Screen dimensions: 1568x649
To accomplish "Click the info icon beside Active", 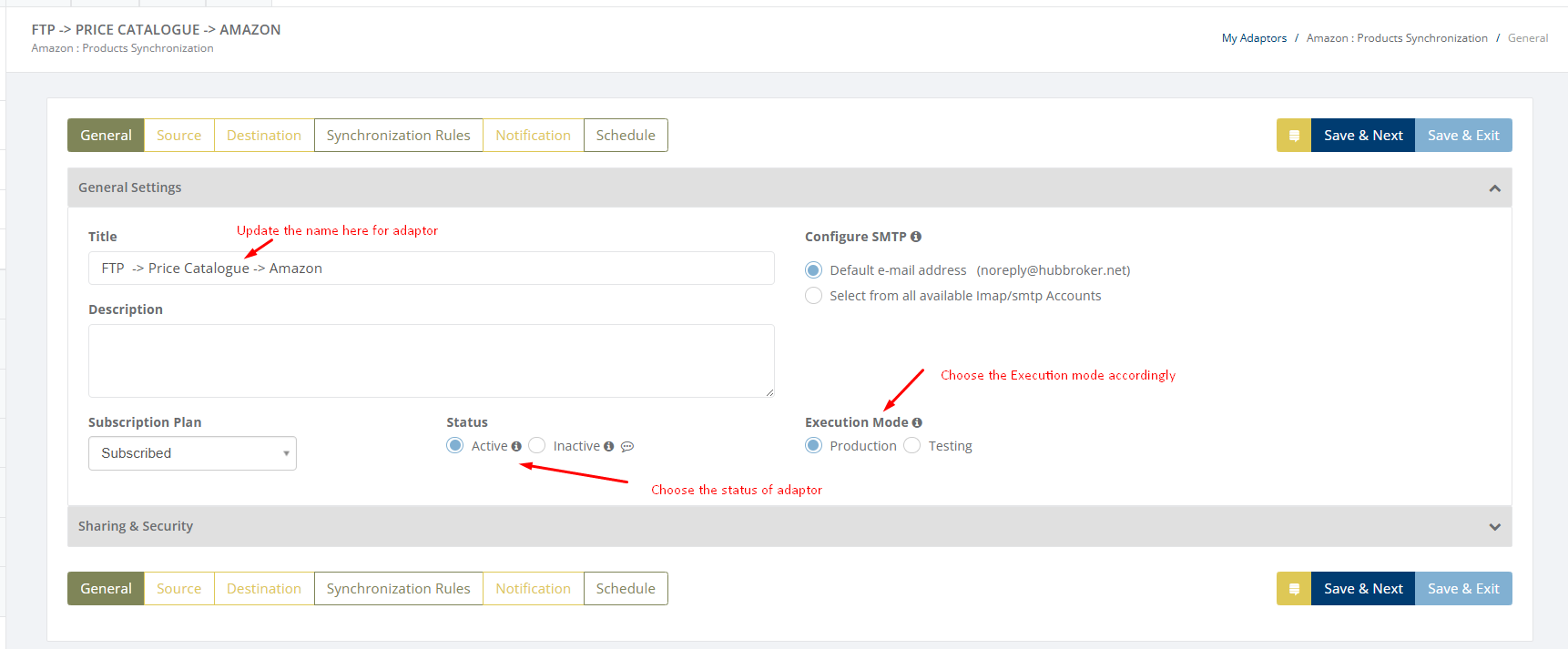I will tap(516, 446).
